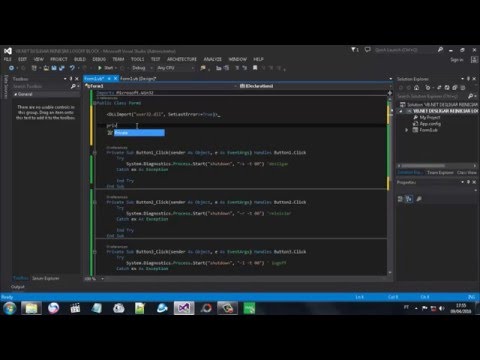Screen dimensions: 480x360
Task: Open the Any CPU platform dropdown
Action: click(x=175, y=68)
